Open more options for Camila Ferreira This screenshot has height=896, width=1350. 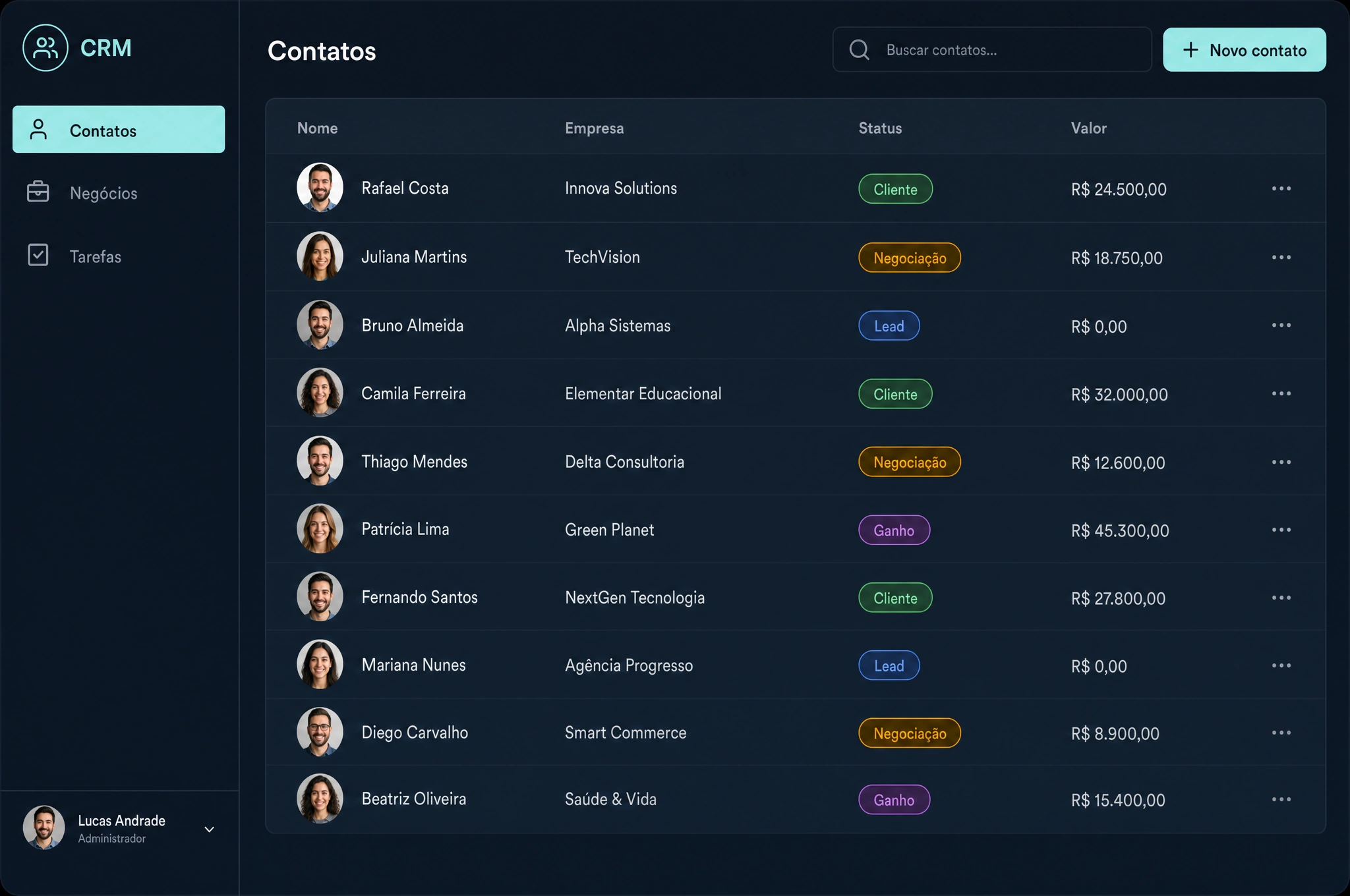(1281, 394)
